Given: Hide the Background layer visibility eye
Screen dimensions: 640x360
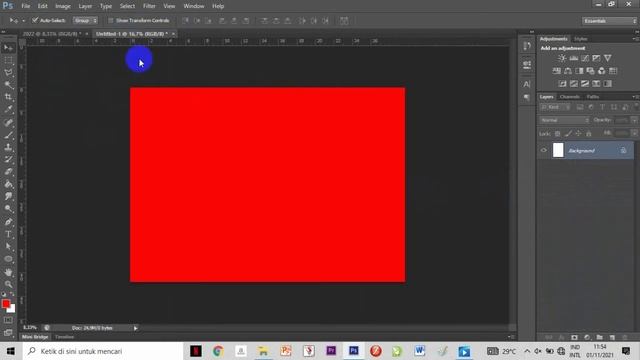Looking at the screenshot, I should (544, 150).
